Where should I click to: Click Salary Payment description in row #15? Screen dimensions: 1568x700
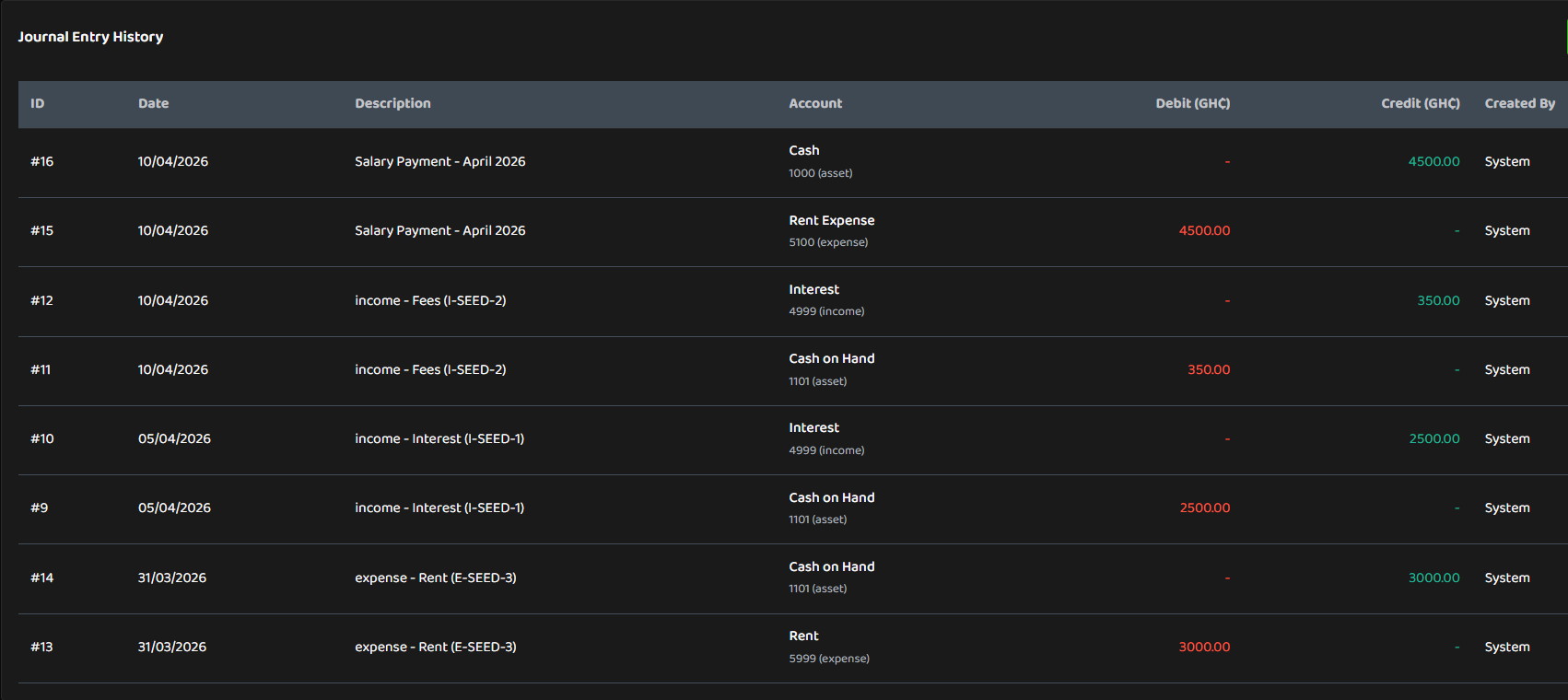point(440,230)
